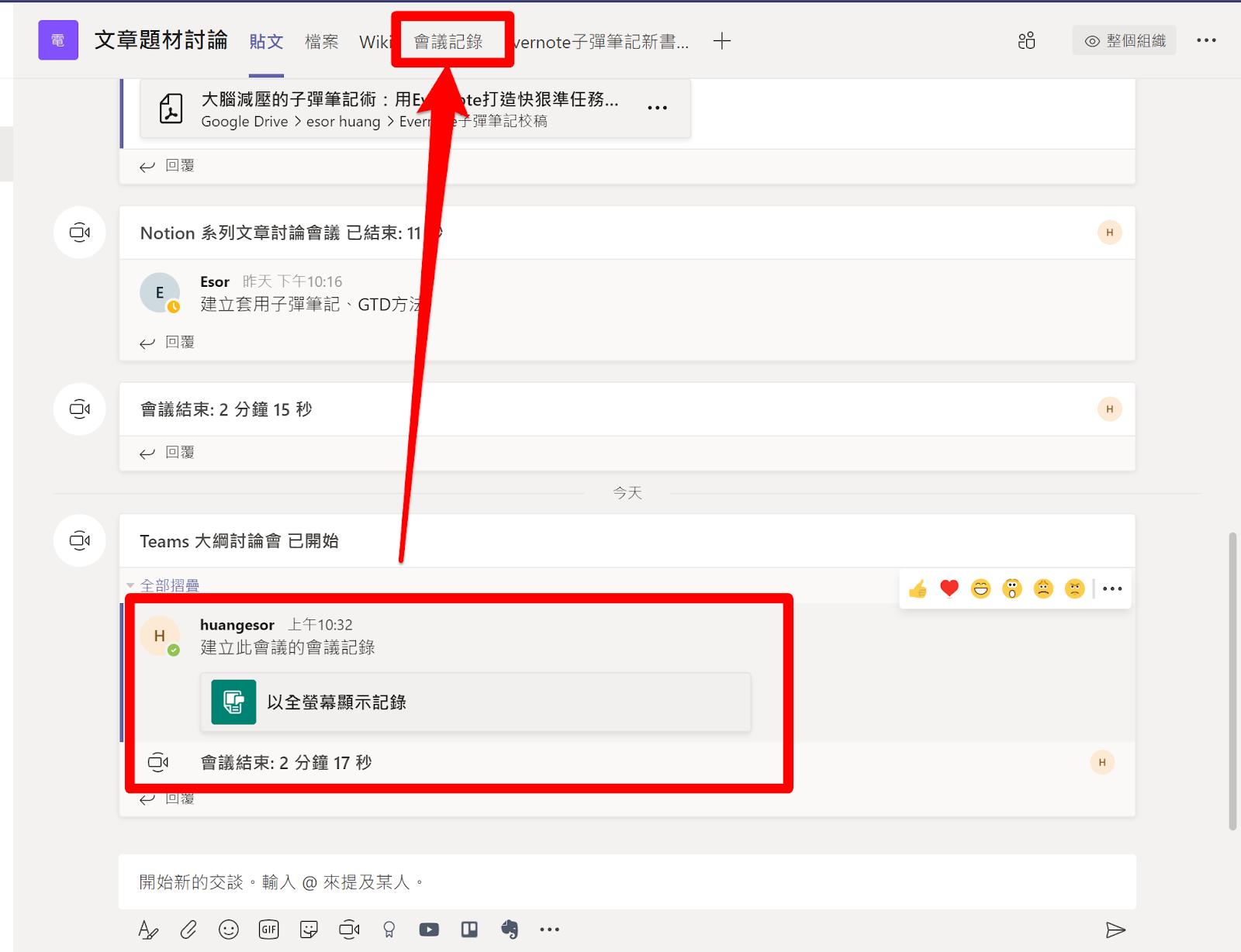
Task: Click H attendee avatar on Notion meeting
Action: click(x=1110, y=233)
